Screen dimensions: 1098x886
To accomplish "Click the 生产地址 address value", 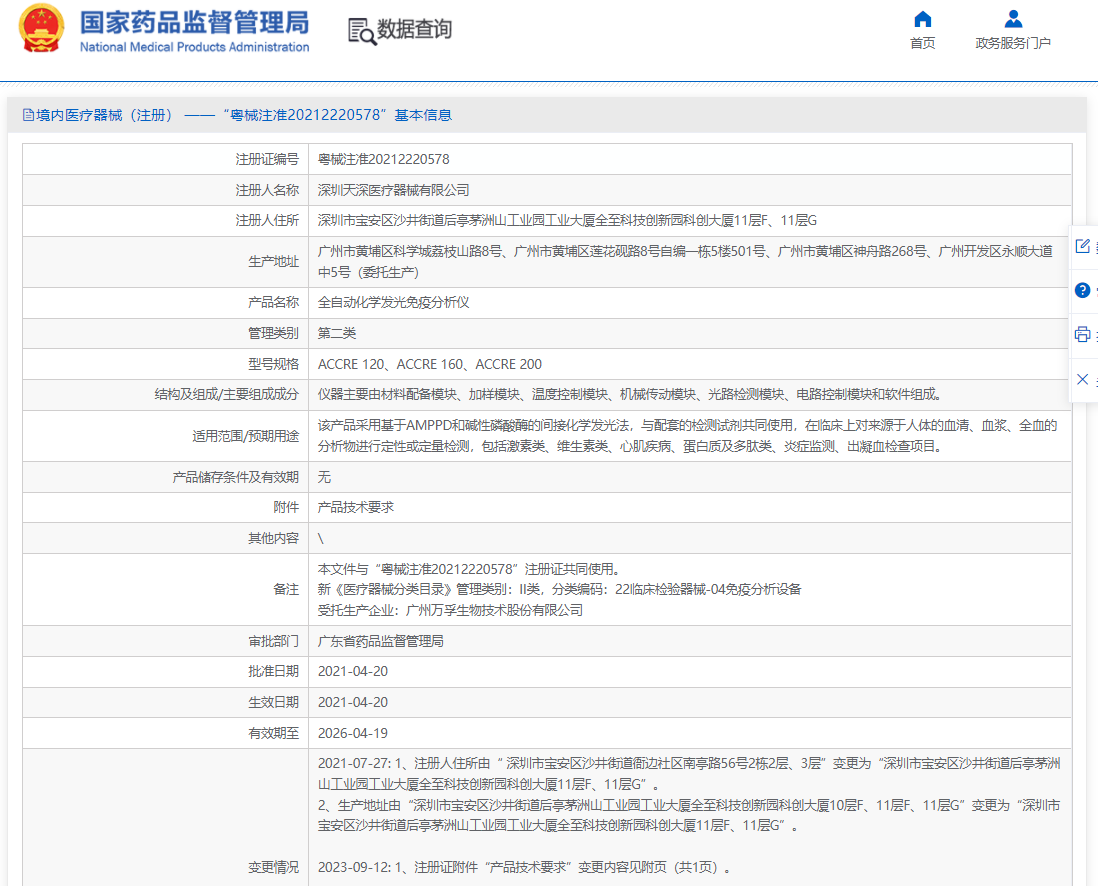I will pos(686,261).
